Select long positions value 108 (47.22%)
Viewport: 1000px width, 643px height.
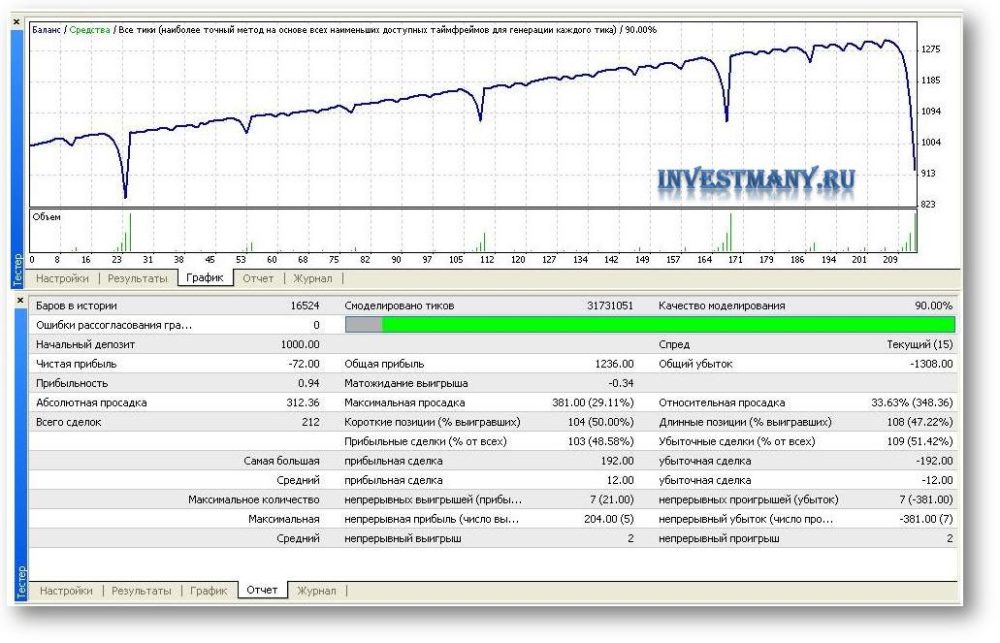point(920,422)
